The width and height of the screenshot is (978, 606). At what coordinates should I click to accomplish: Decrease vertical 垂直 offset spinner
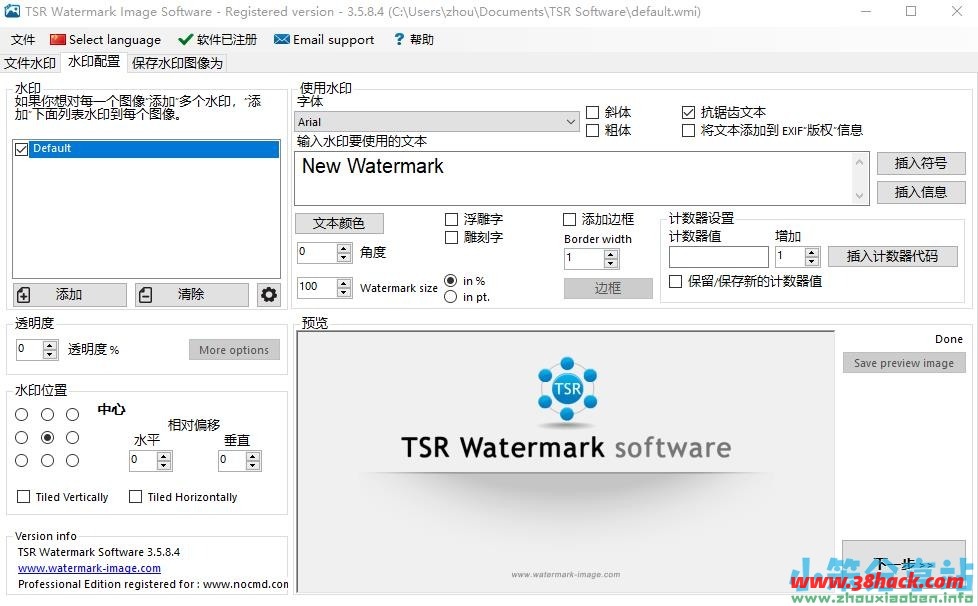253,465
